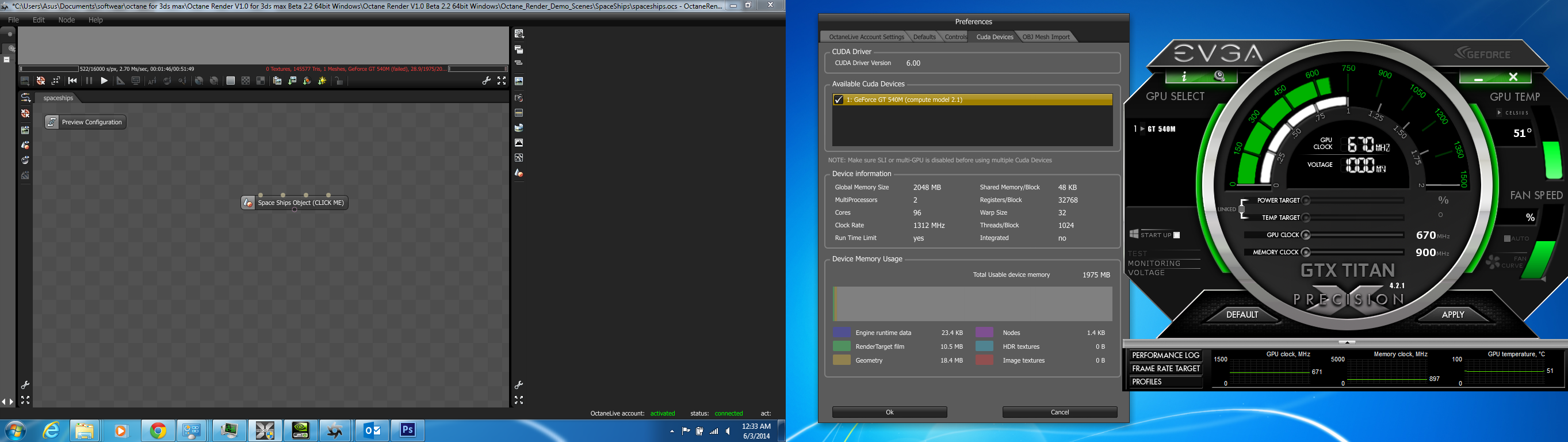Open FRAME RATE TARGET in EVGA Precision

1166,369
